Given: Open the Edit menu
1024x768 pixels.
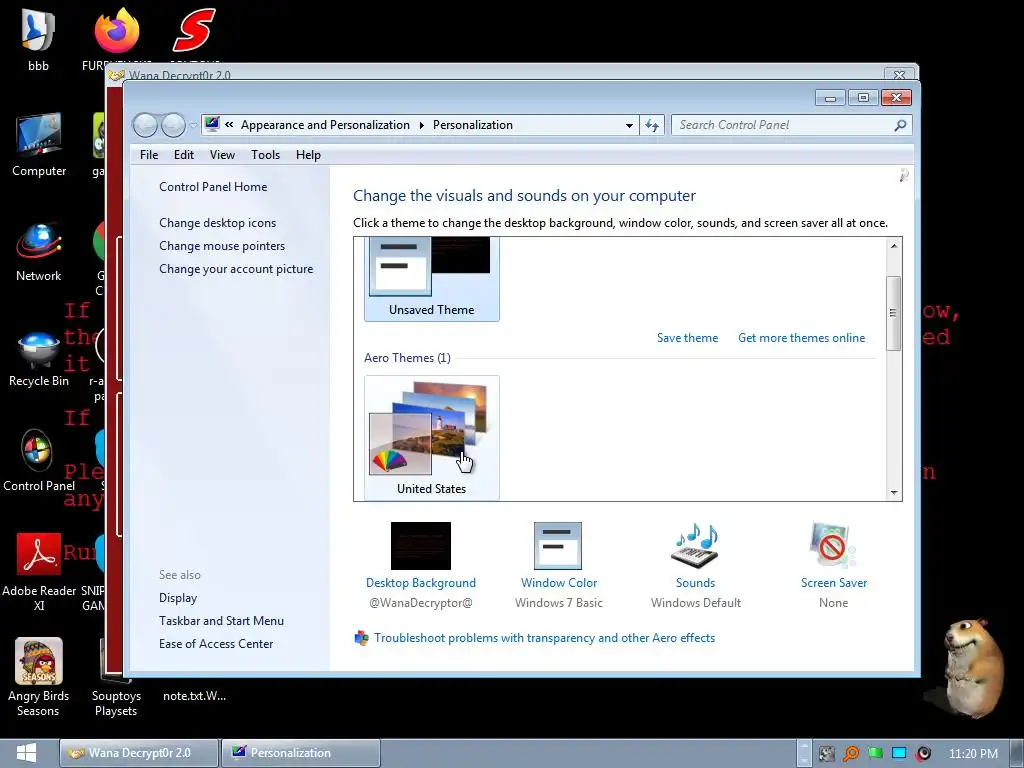Looking at the screenshot, I should tap(184, 155).
